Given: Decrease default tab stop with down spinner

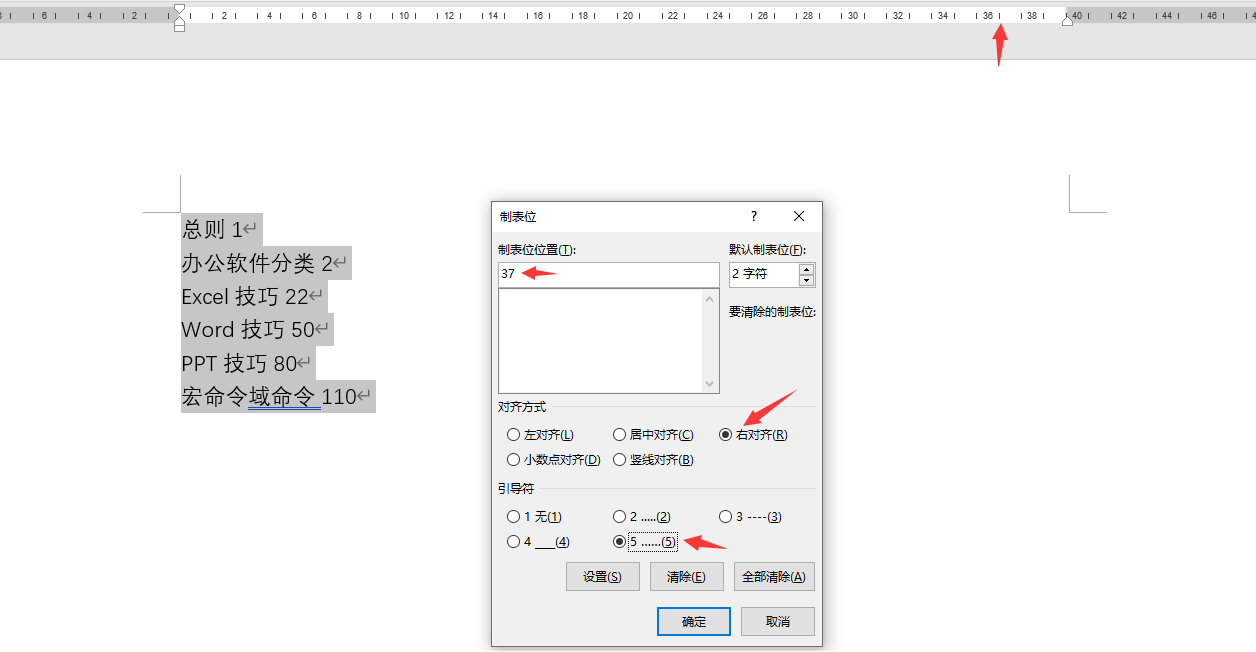Looking at the screenshot, I should 807,281.
